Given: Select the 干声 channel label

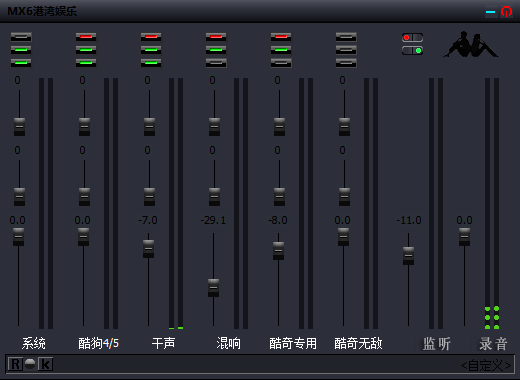Looking at the screenshot, I should [x=163, y=343].
